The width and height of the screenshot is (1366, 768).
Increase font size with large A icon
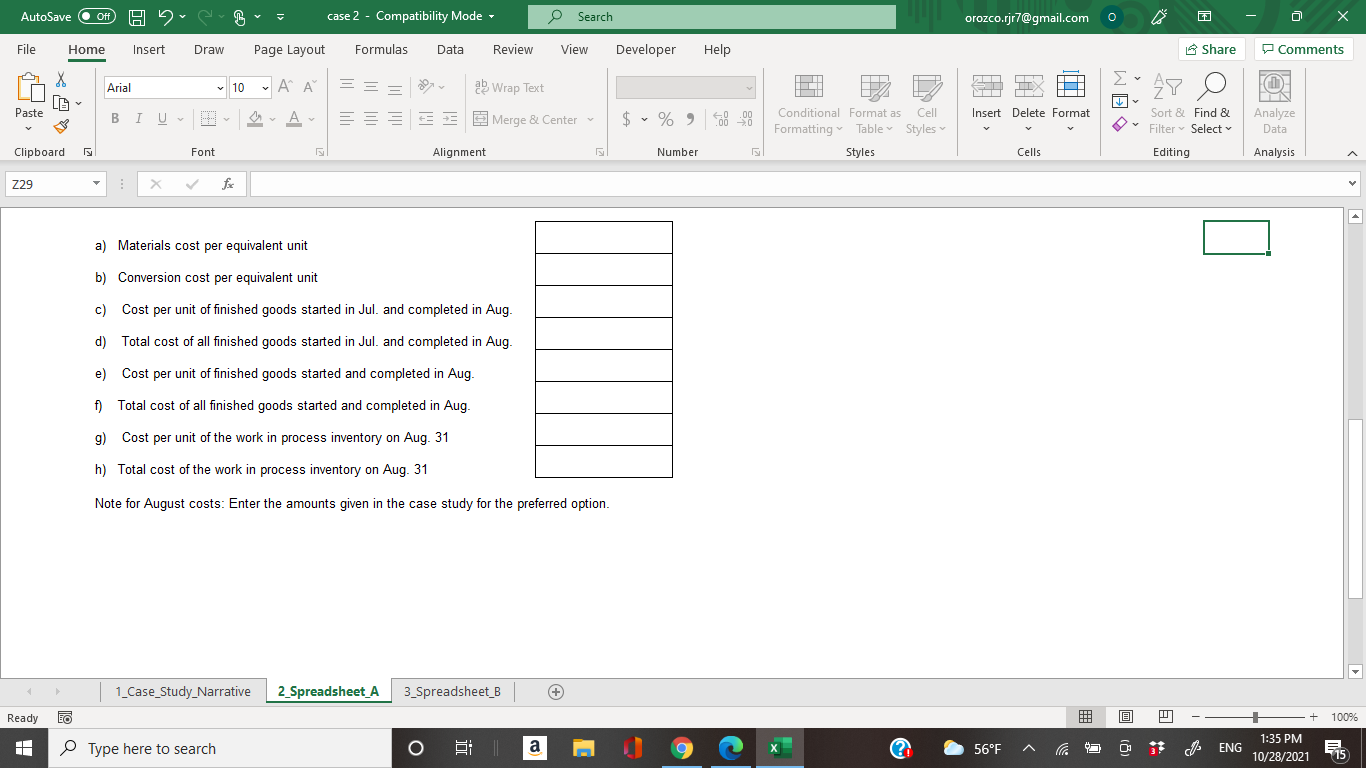pyautogui.click(x=285, y=88)
